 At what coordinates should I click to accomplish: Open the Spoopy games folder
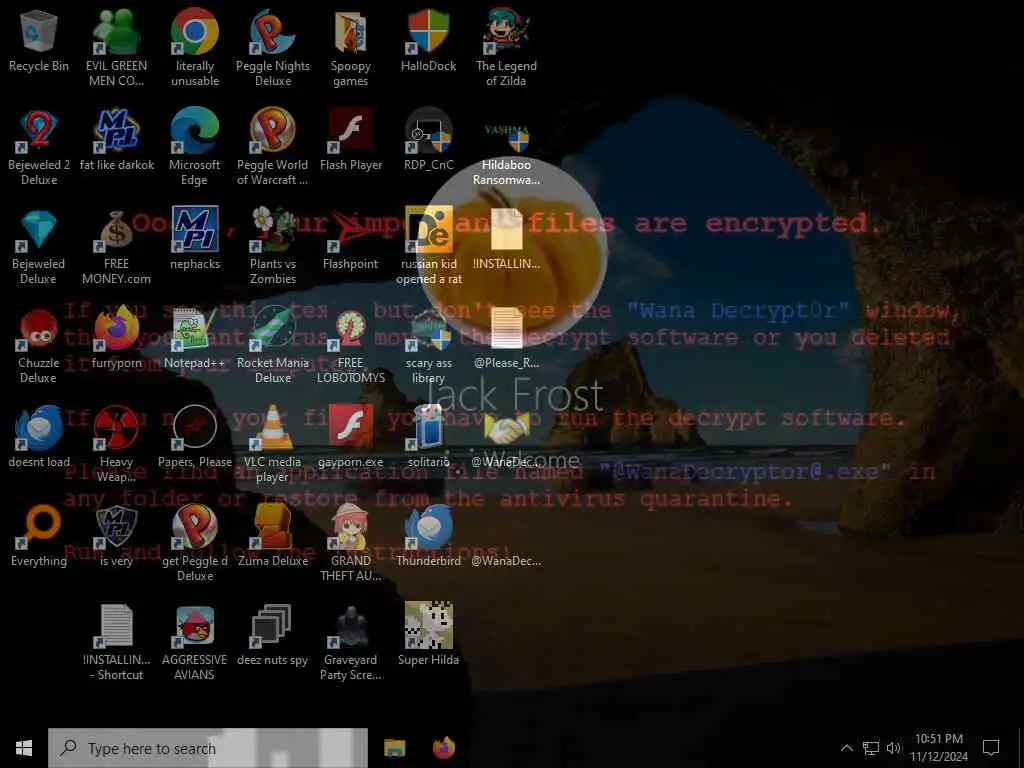point(351,48)
